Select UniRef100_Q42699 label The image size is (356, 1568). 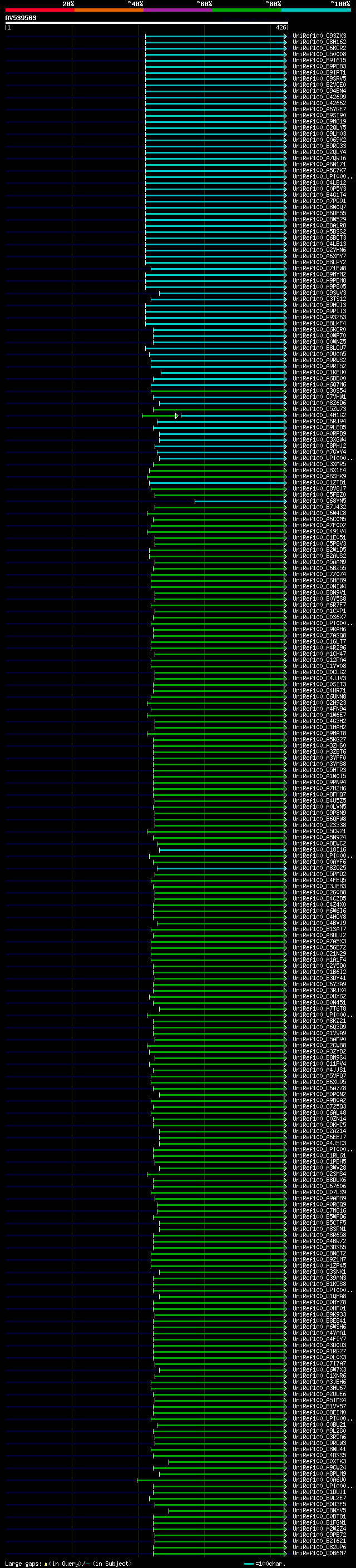(319, 97)
